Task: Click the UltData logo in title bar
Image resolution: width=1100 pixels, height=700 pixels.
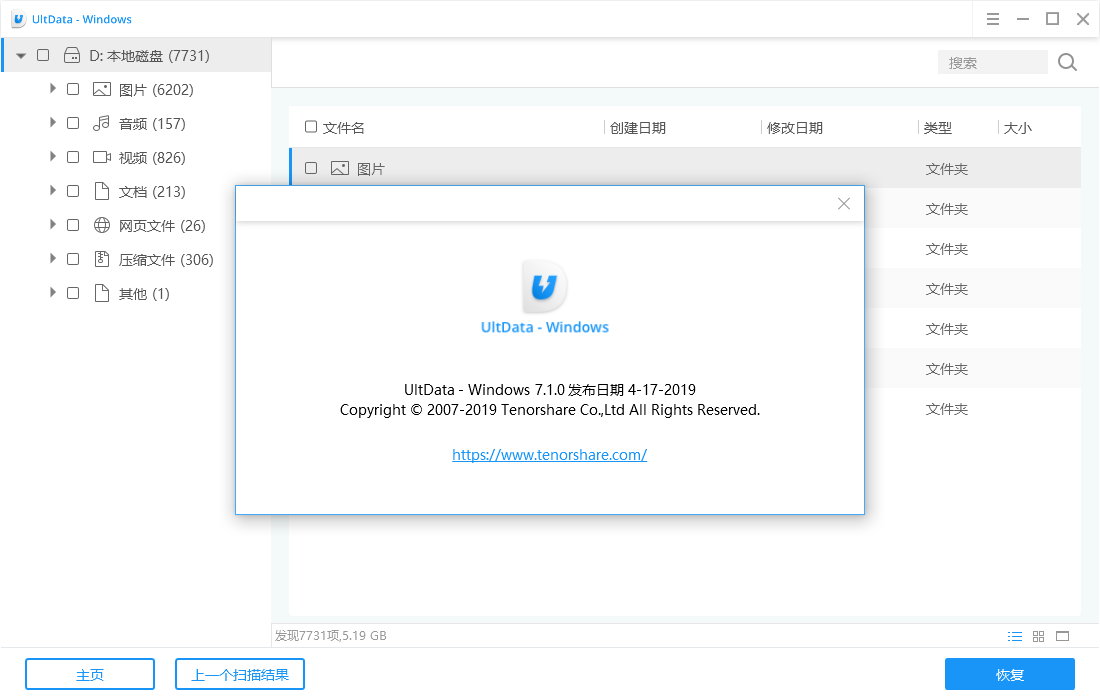Action: point(19,19)
